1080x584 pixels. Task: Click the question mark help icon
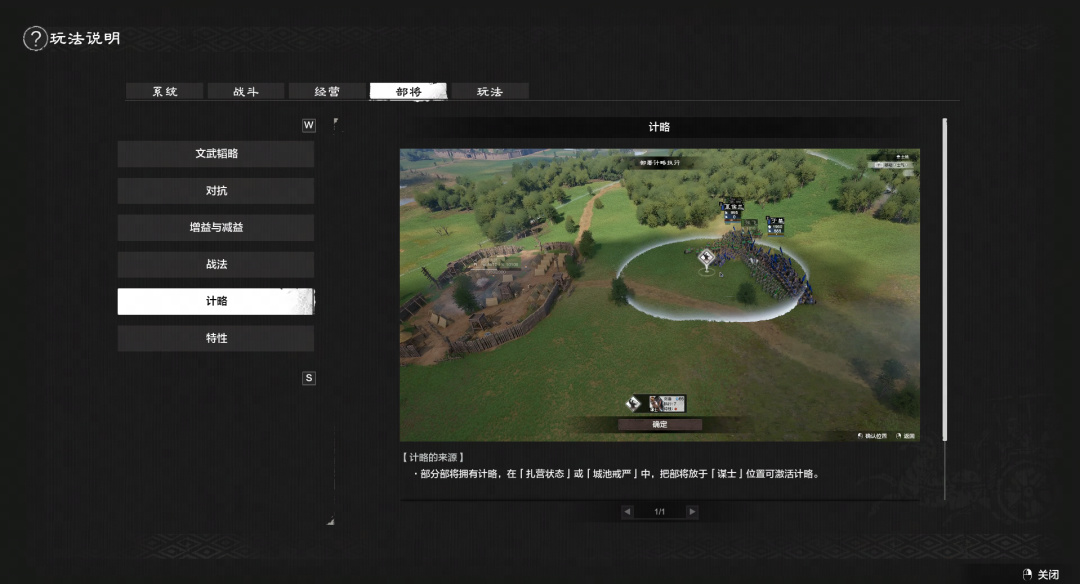35,39
